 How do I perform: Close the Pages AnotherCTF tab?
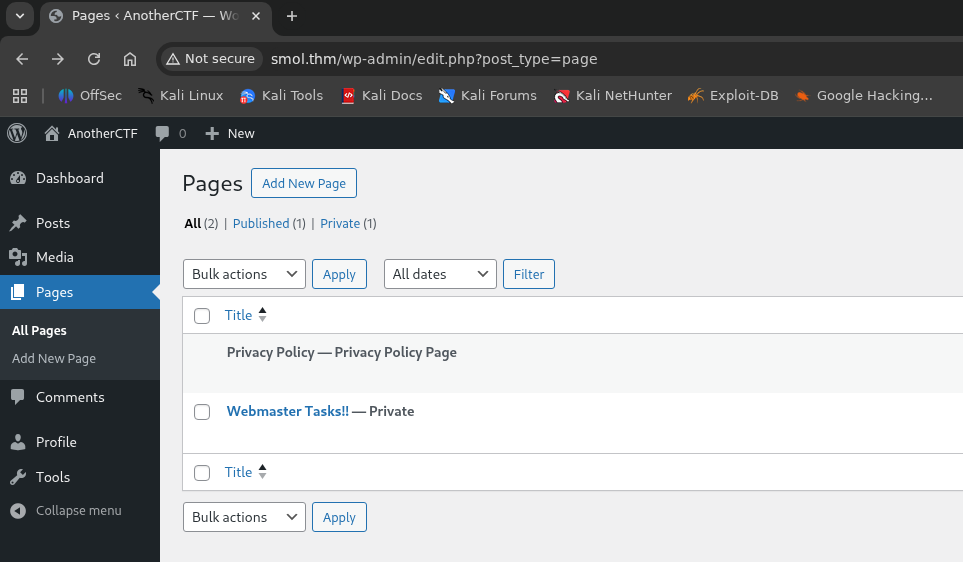[256, 16]
